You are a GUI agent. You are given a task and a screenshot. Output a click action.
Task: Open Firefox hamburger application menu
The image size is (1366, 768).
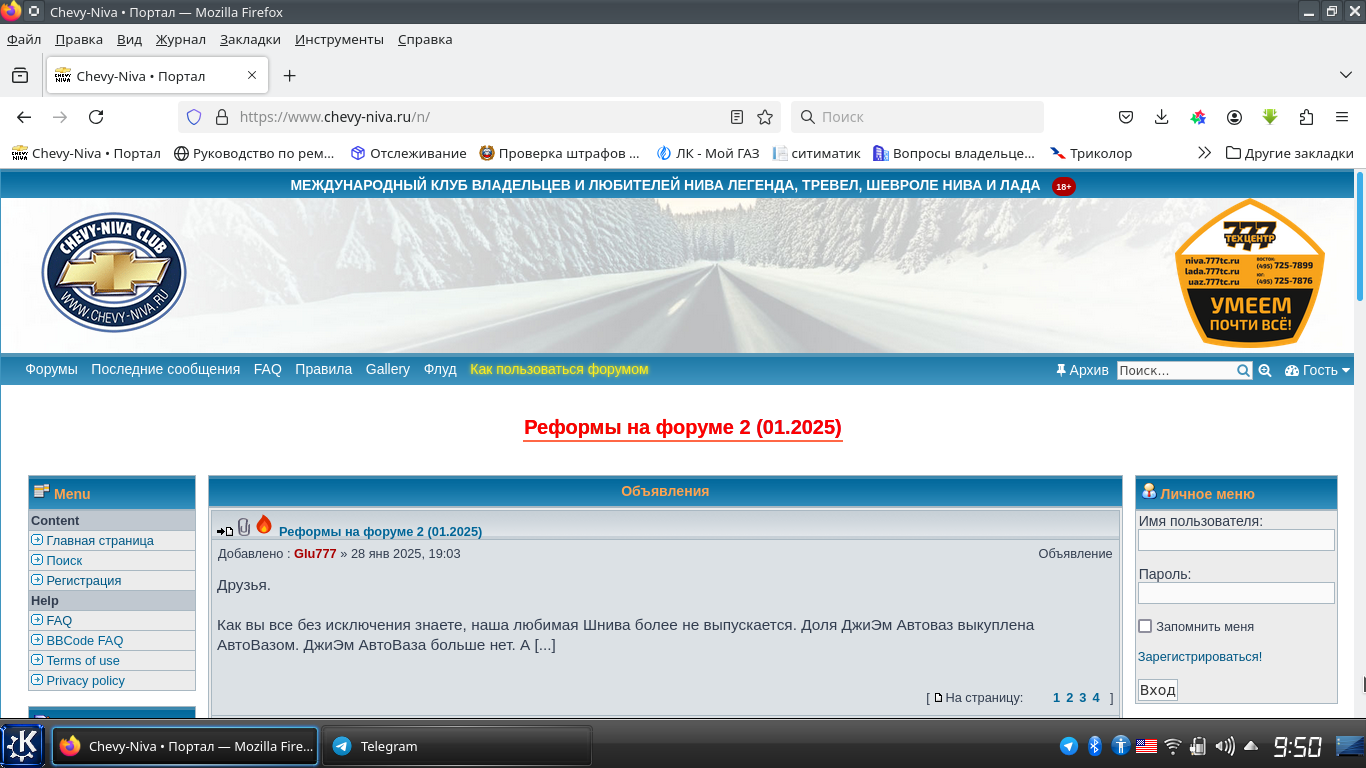point(1342,117)
